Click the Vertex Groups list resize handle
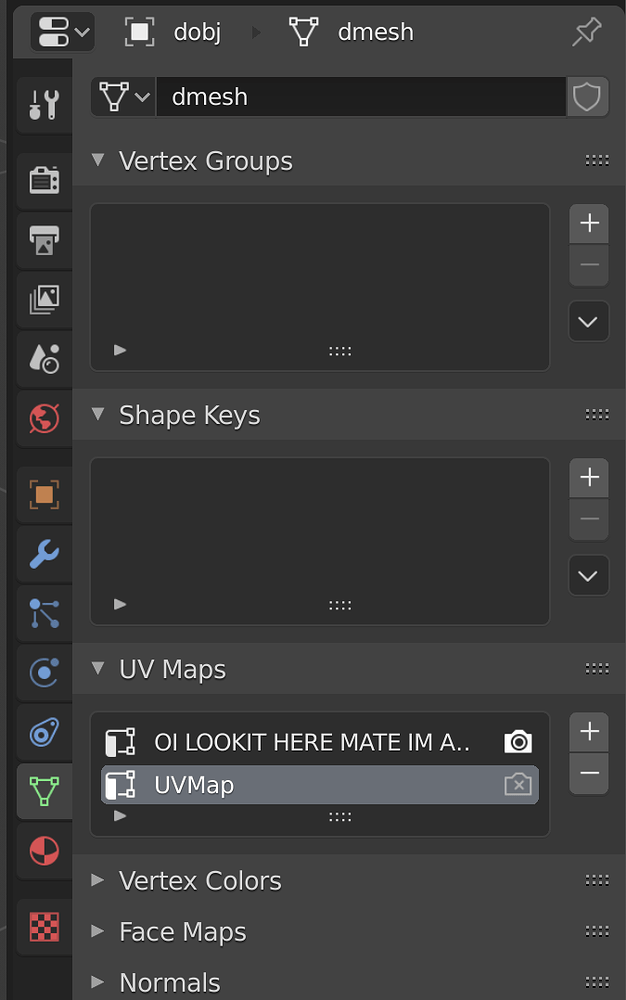626x1000 pixels. coord(340,351)
